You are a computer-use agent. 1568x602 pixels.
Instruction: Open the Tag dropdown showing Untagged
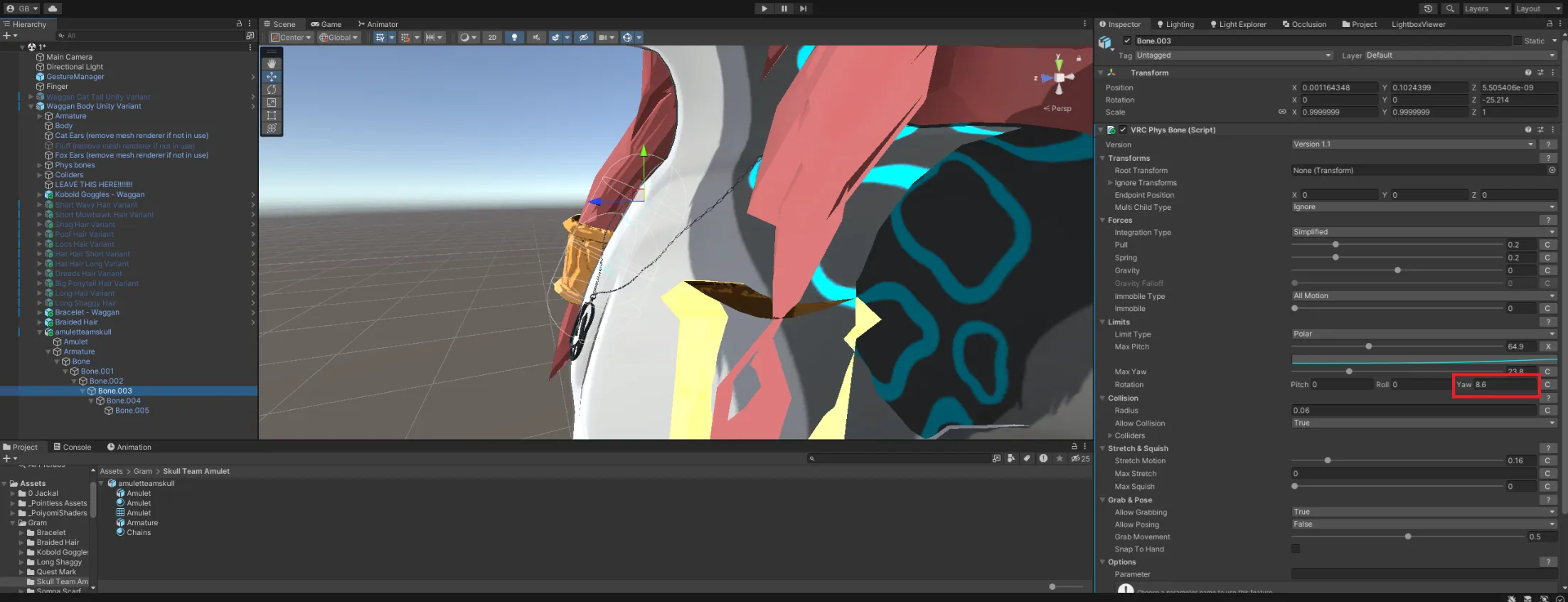(x=1233, y=56)
